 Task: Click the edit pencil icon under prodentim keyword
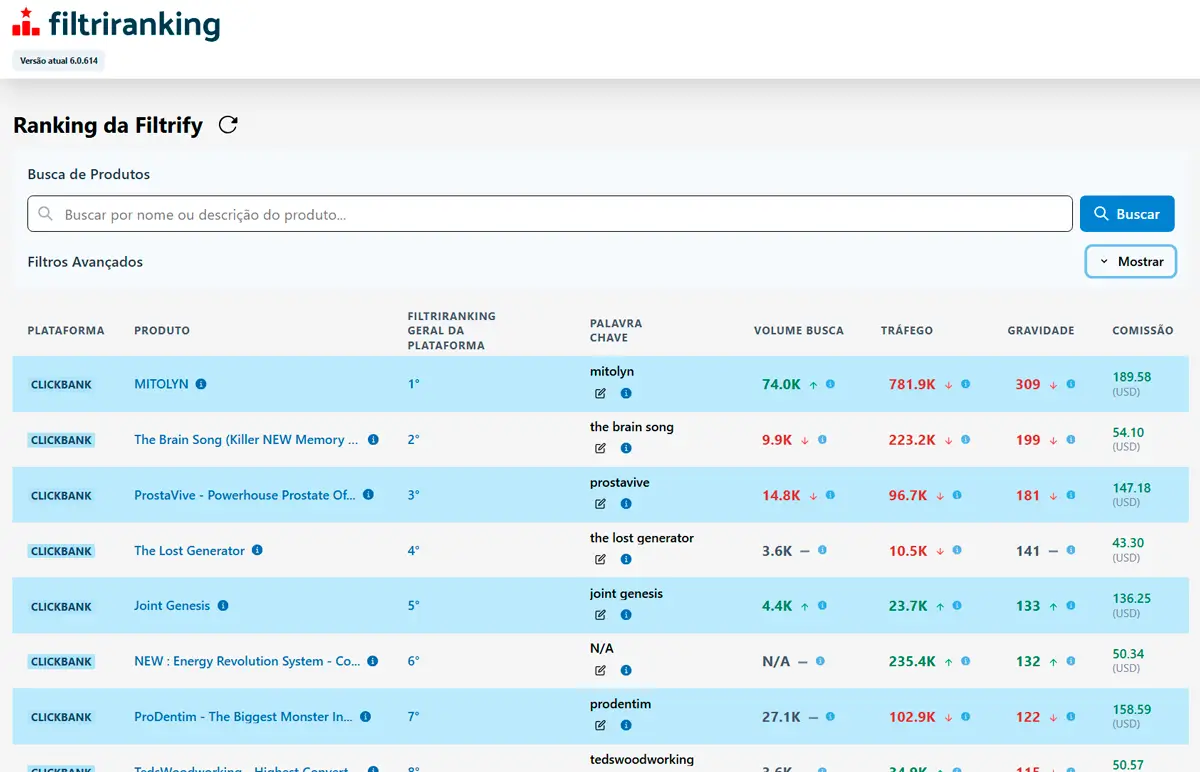(x=599, y=727)
